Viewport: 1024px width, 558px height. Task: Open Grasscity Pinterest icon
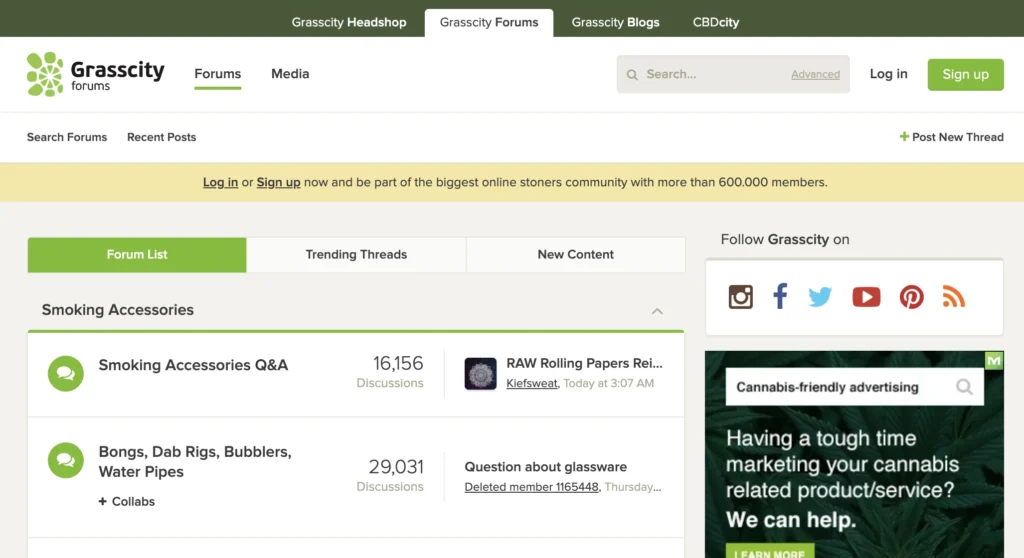[912, 297]
